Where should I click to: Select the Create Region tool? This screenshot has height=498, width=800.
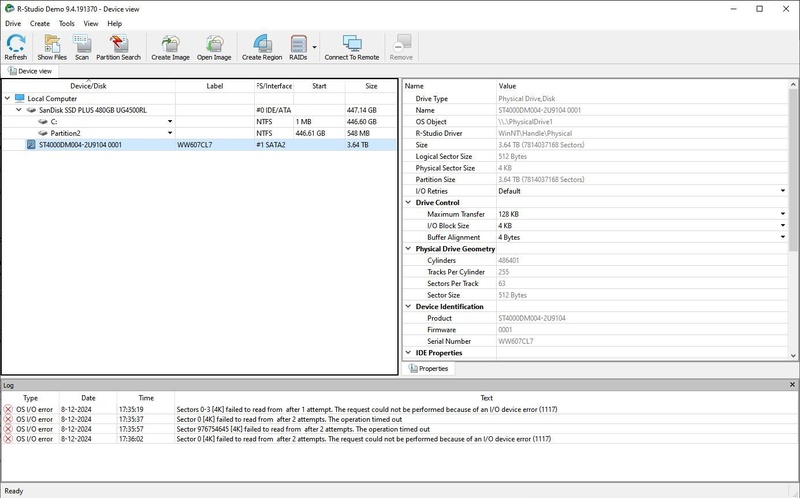point(262,47)
